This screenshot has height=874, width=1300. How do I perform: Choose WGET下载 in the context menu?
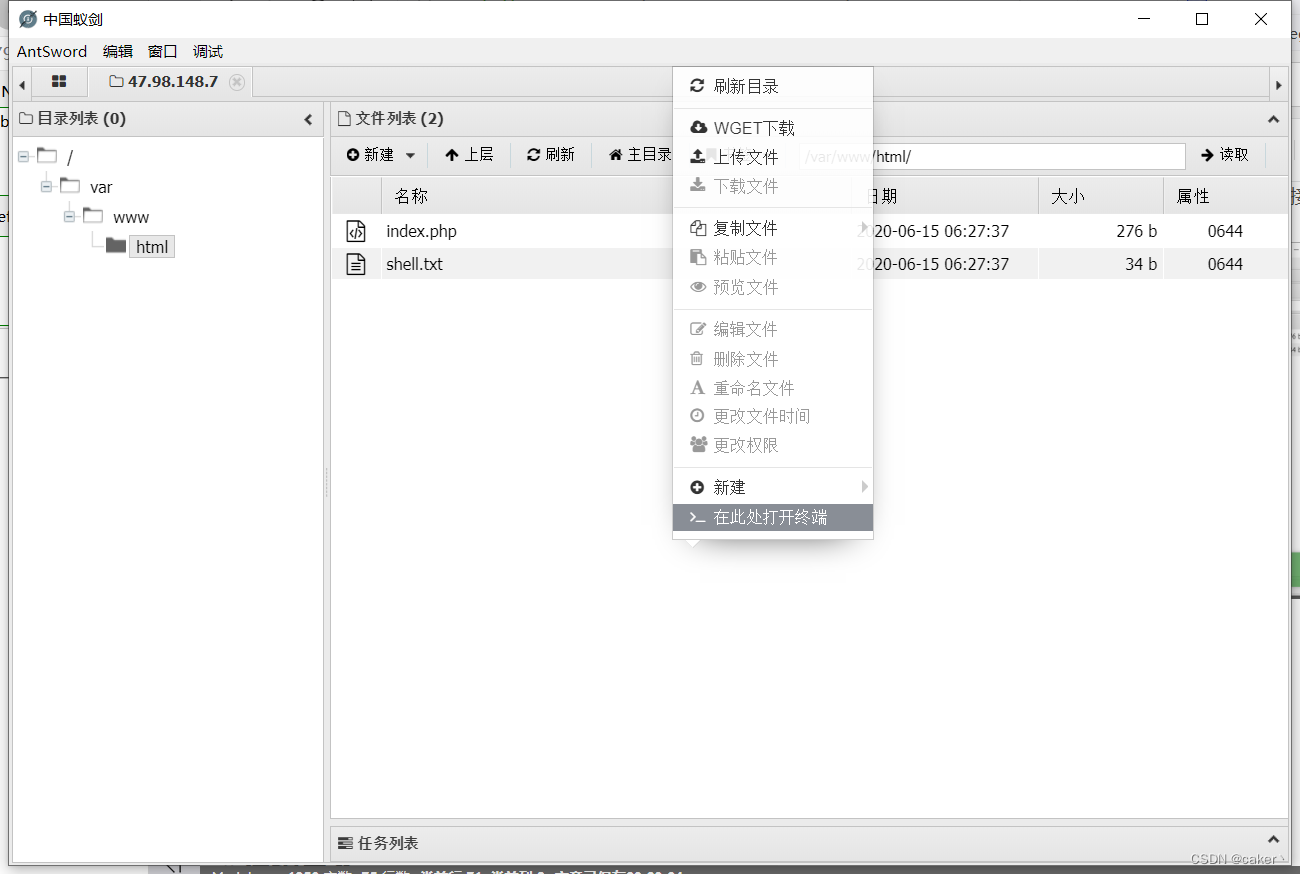pyautogui.click(x=773, y=128)
